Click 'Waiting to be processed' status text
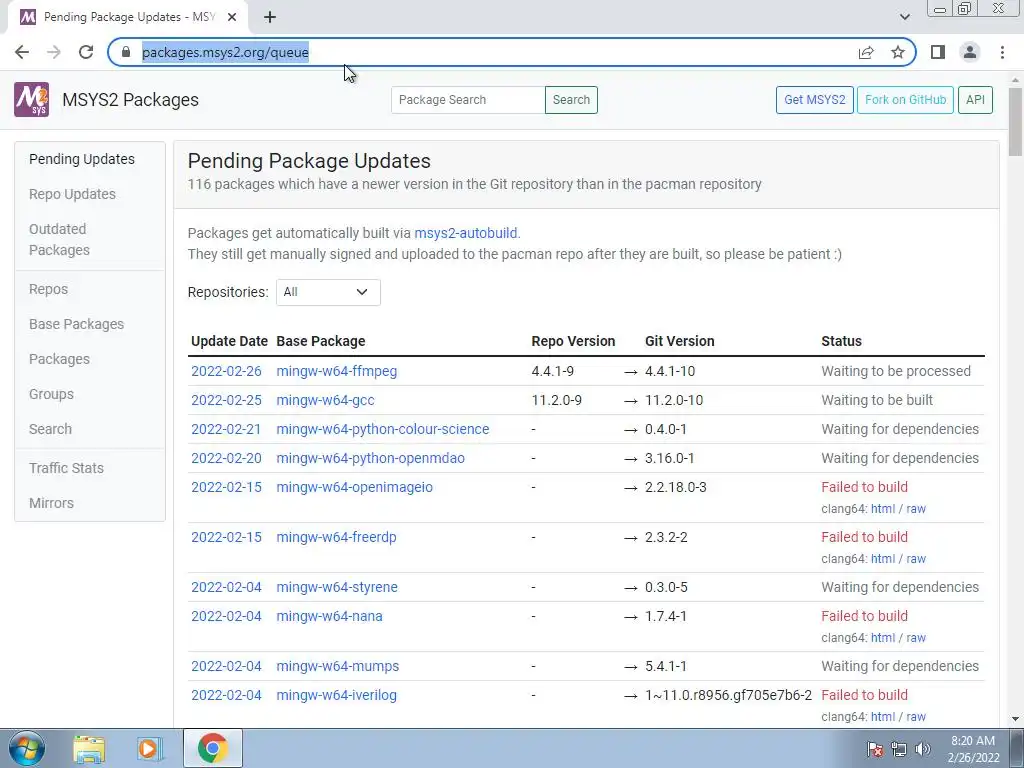Image resolution: width=1024 pixels, height=768 pixels. pos(896,371)
